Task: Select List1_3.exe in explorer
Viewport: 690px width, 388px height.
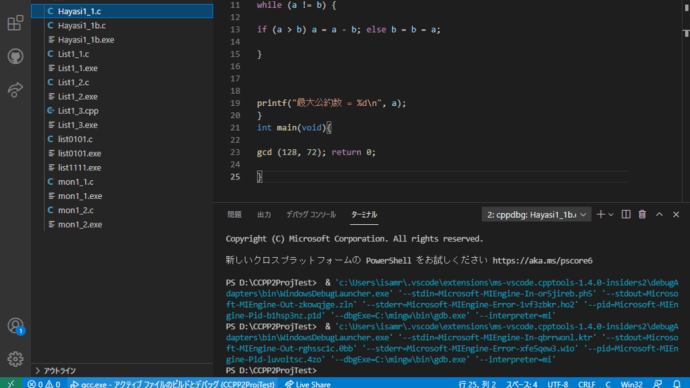Action: [122, 125]
